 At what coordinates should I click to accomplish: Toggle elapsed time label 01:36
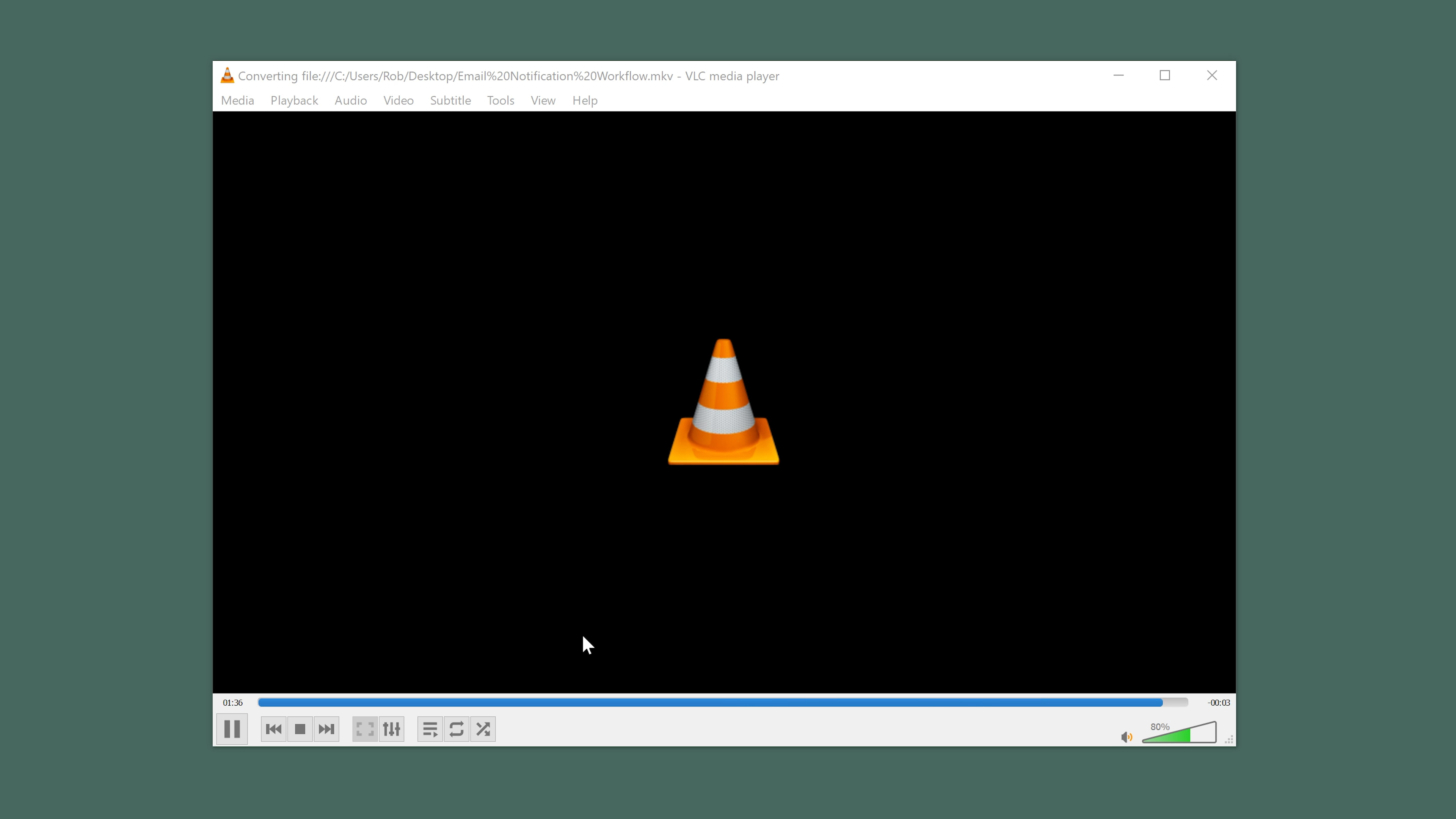pos(233,703)
